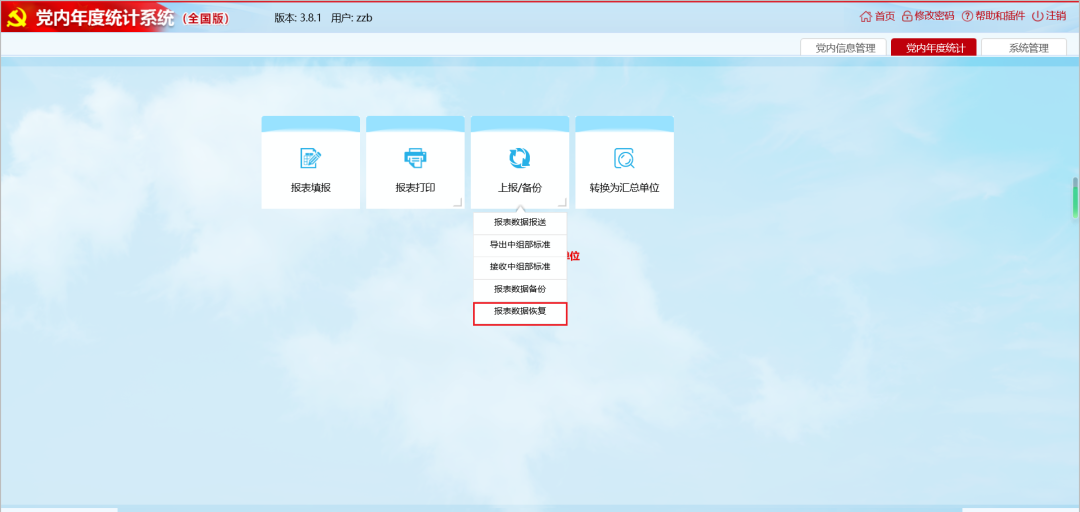The image size is (1080, 512).
Task: Open the 首页 link
Action: tap(884, 17)
